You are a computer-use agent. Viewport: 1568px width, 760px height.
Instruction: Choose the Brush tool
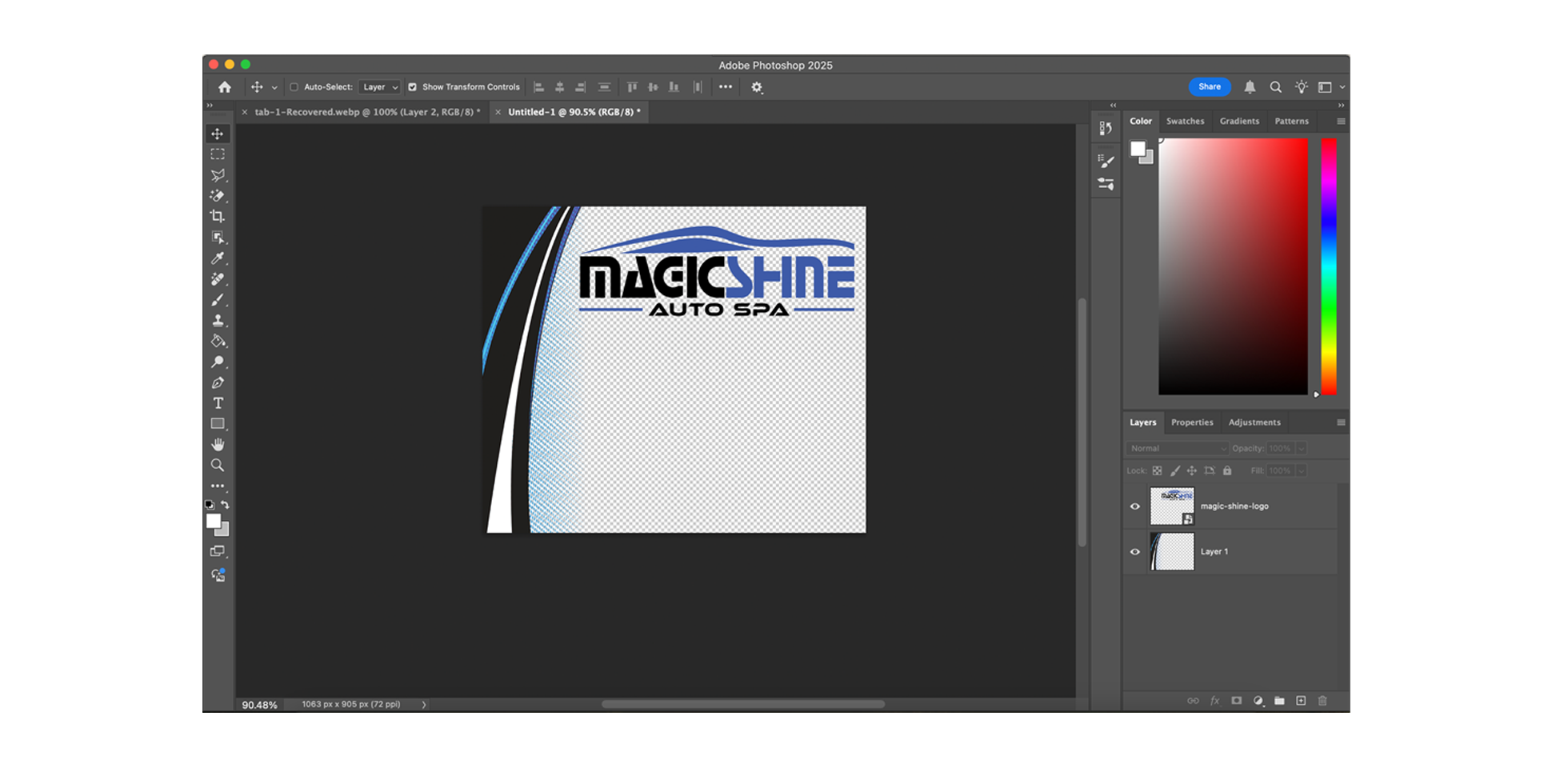click(218, 300)
